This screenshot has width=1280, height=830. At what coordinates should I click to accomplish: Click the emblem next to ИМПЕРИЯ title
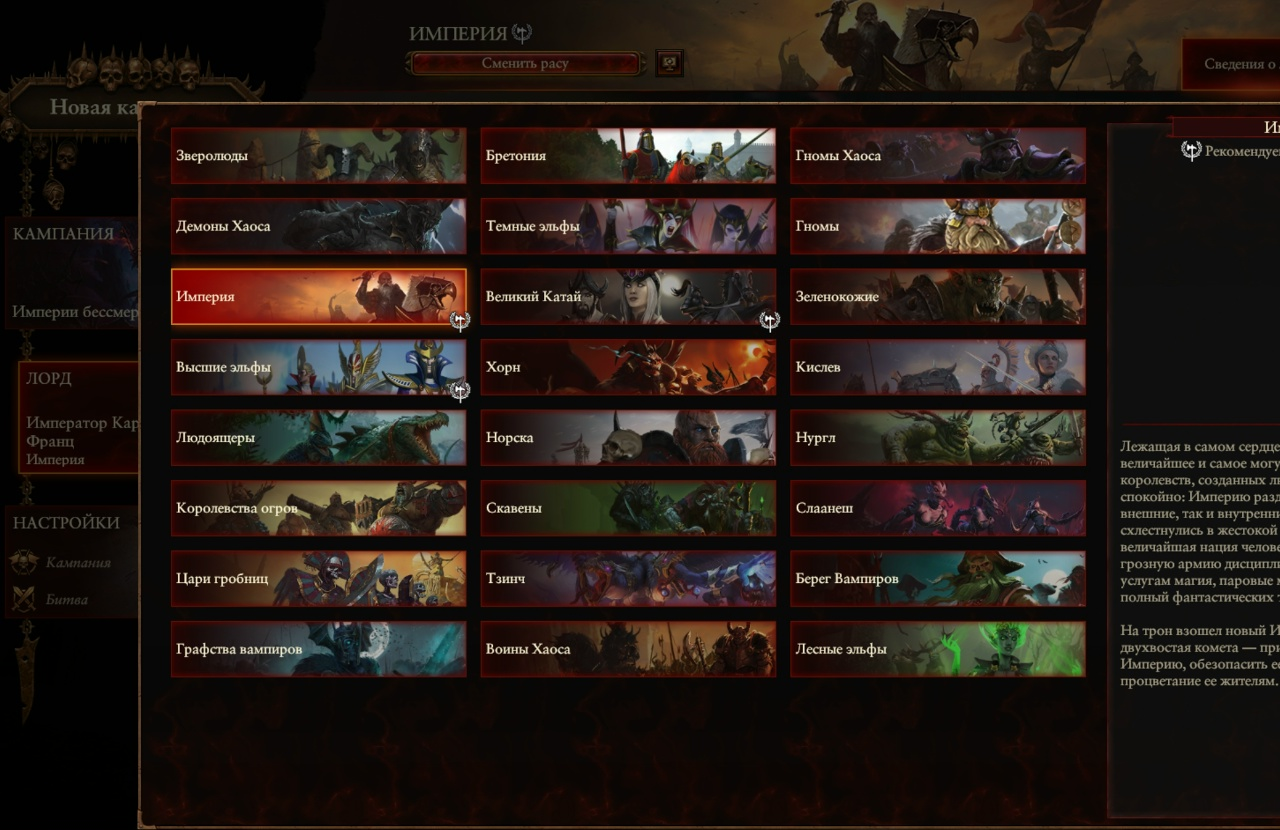point(522,33)
